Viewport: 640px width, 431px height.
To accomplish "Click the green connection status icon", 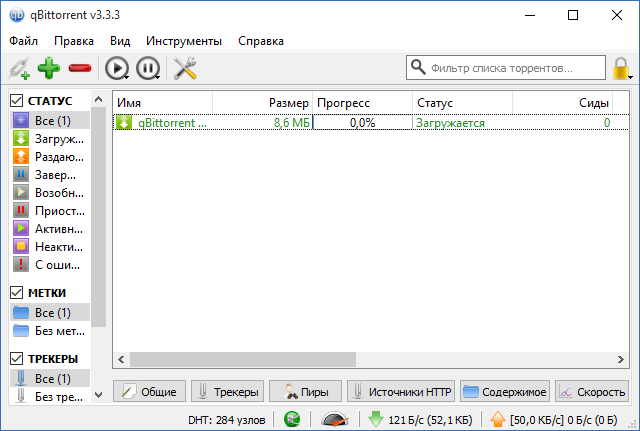I will [x=292, y=419].
